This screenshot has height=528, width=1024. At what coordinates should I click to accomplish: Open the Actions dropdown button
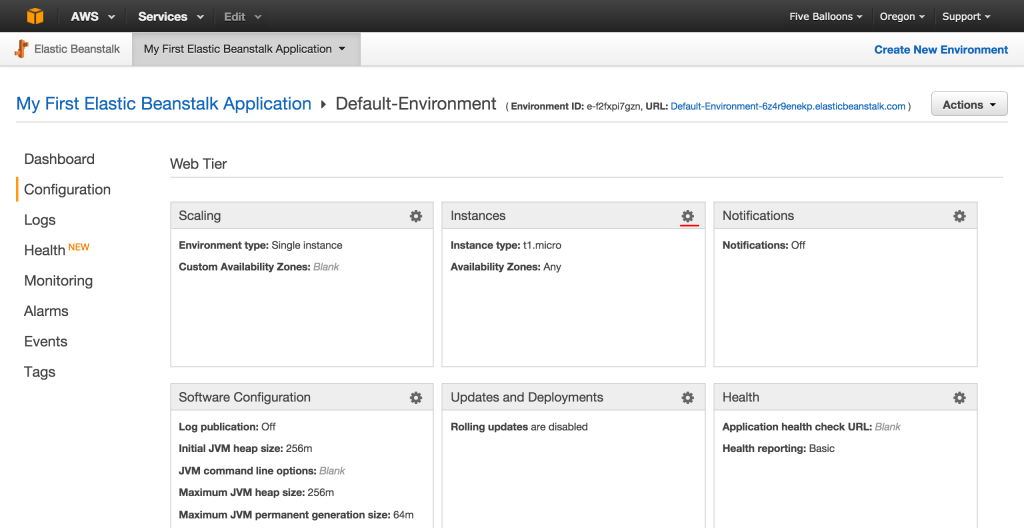[969, 105]
